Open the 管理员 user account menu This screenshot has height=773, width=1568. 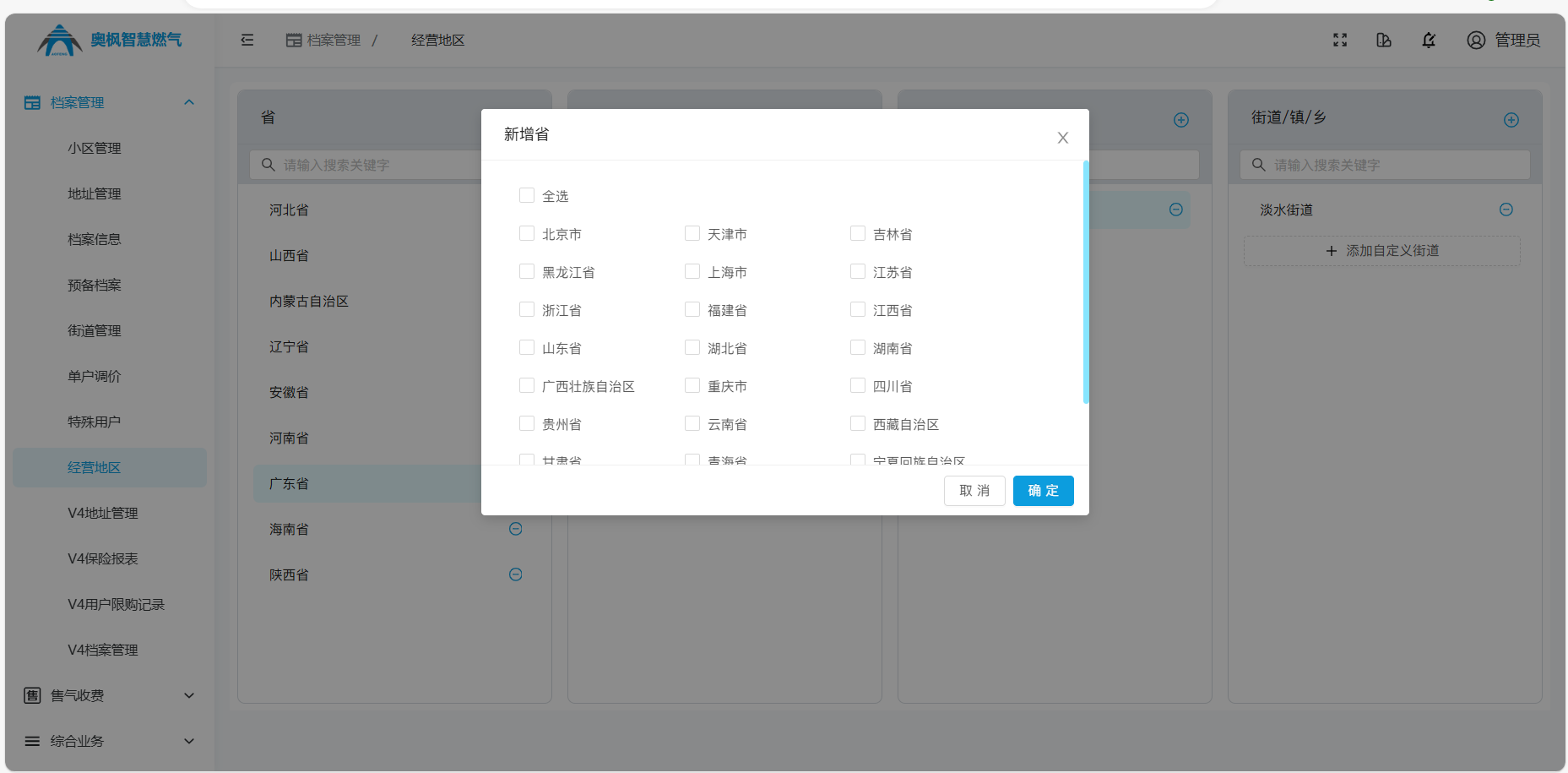click(x=1504, y=40)
